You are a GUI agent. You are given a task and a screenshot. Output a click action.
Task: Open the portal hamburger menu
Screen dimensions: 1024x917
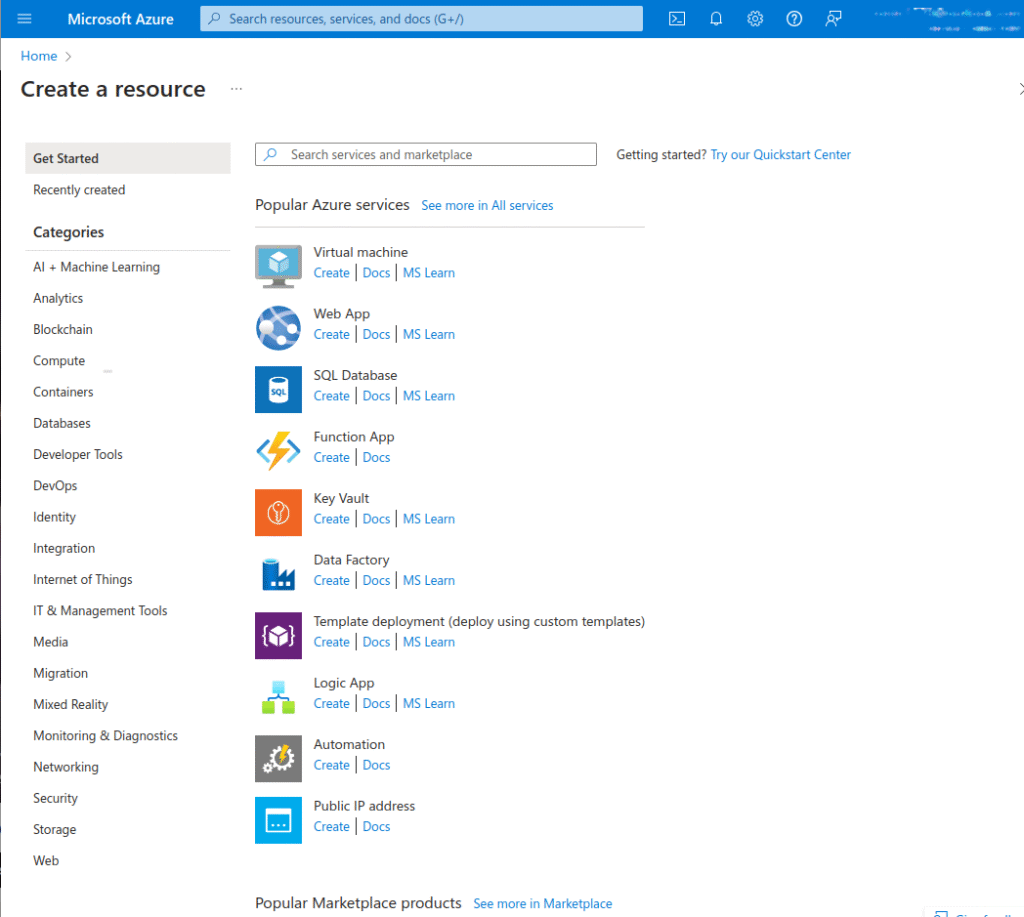point(24,19)
